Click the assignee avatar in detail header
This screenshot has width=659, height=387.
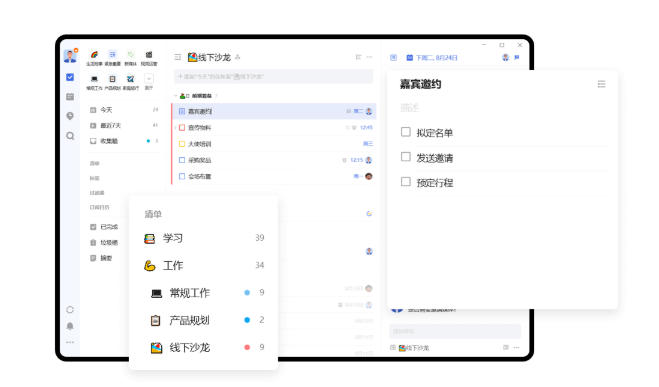[x=506, y=58]
